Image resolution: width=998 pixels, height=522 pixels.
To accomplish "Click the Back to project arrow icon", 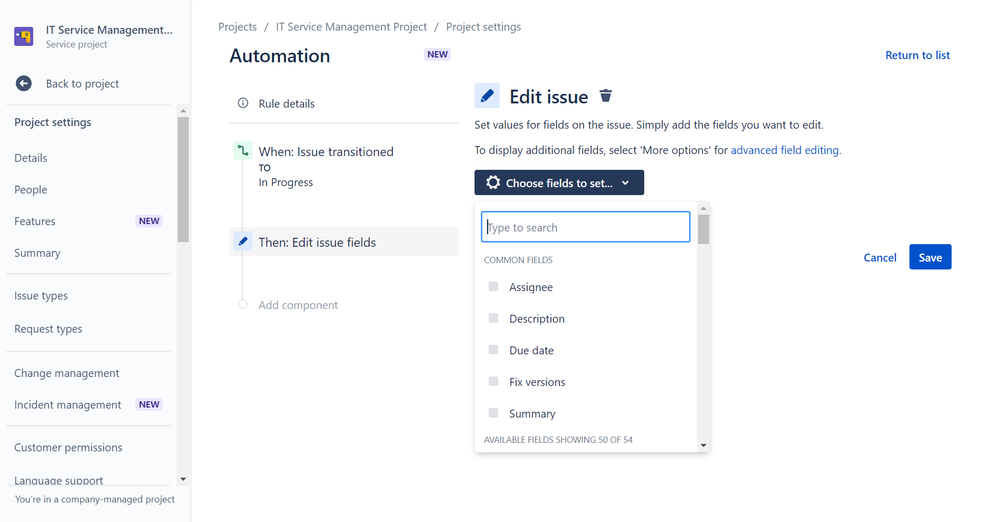I will click(24, 84).
